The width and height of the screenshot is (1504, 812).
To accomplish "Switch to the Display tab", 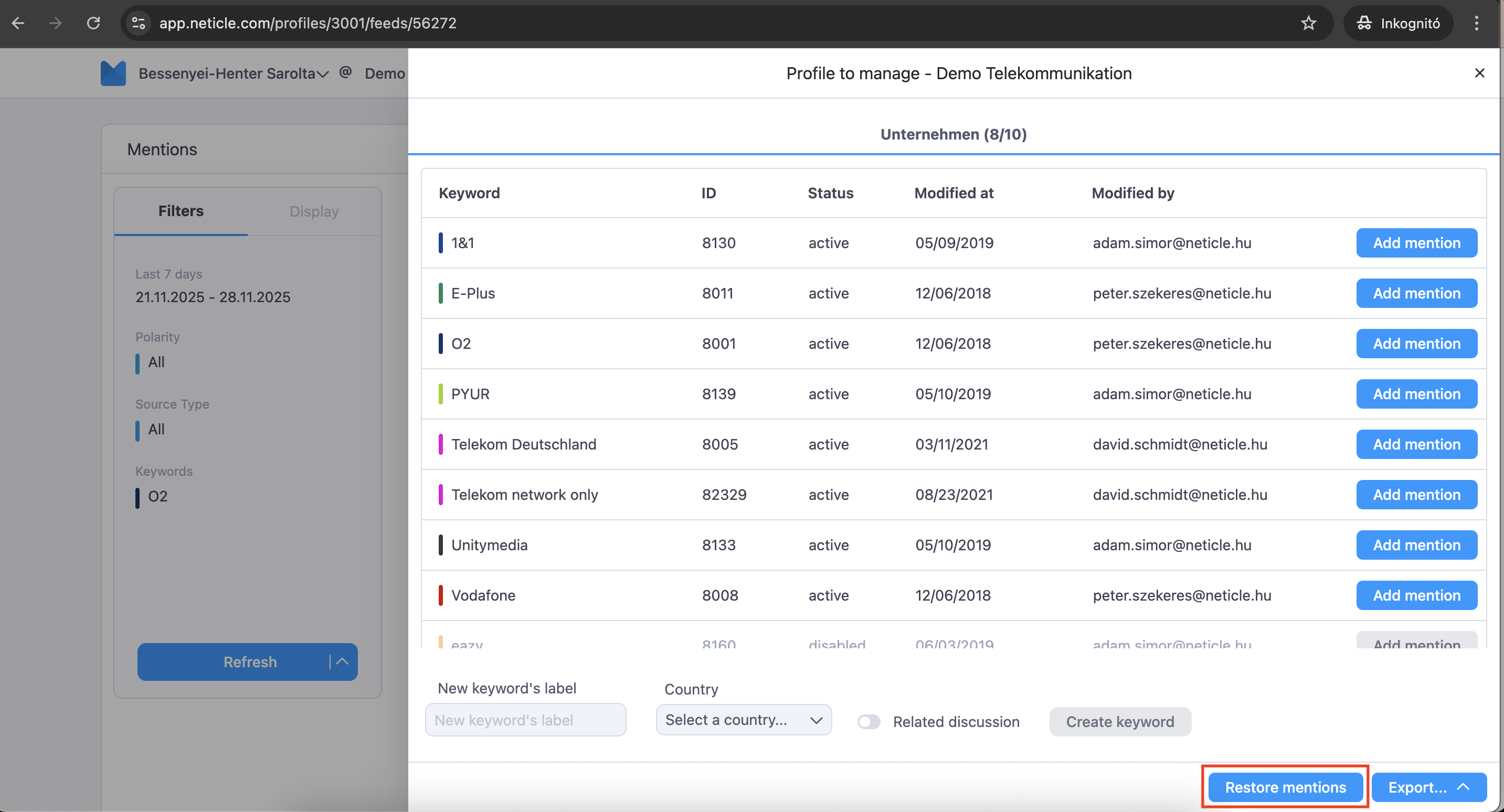I will pos(314,211).
